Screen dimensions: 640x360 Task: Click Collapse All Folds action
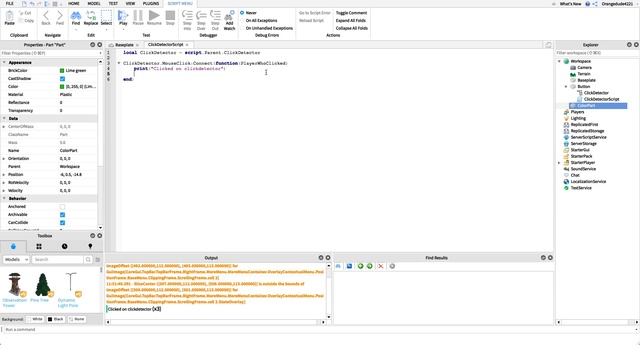tap(352, 28)
